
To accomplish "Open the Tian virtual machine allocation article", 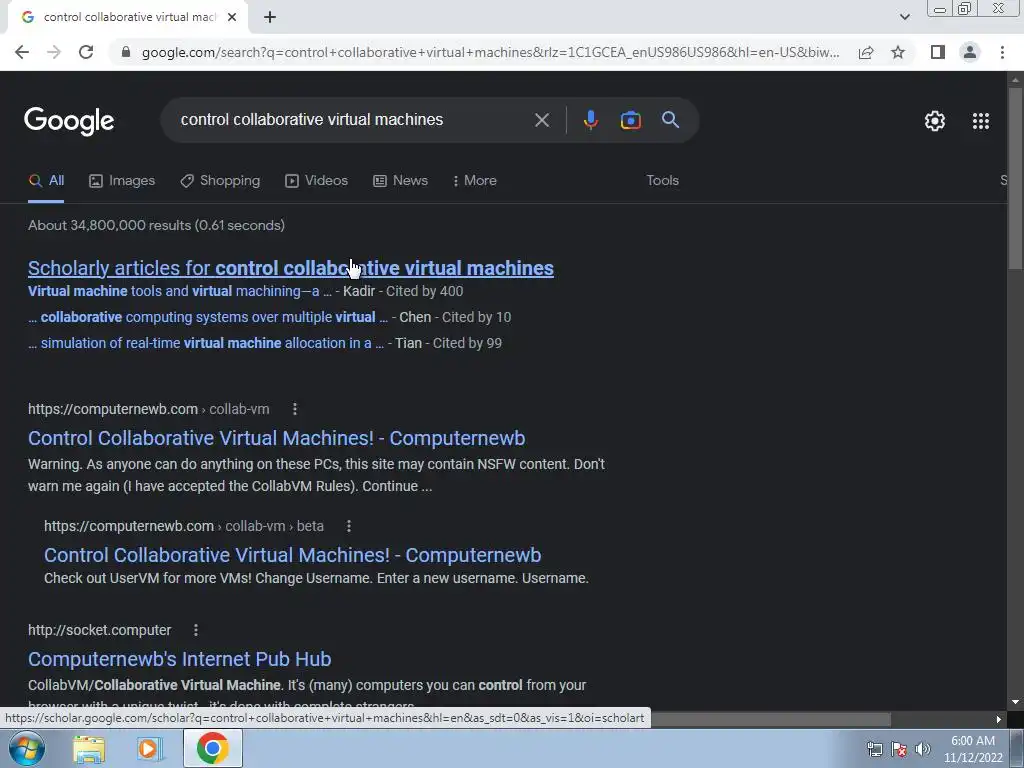I will coord(206,344).
